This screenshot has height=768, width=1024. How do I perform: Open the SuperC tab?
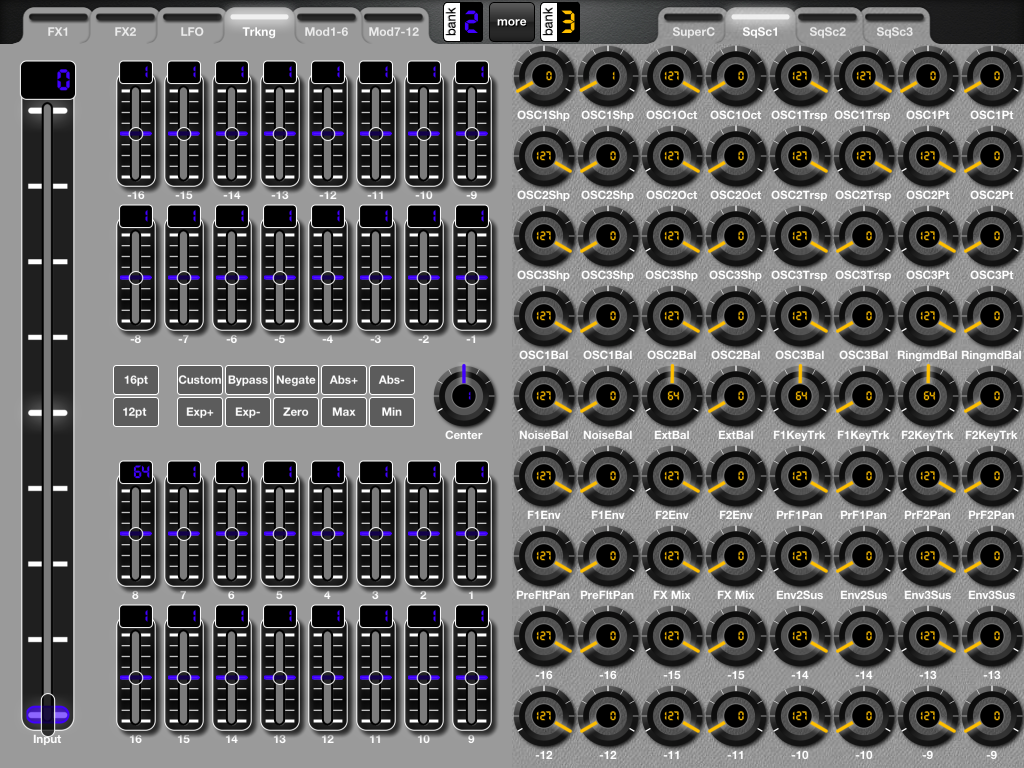pos(694,27)
